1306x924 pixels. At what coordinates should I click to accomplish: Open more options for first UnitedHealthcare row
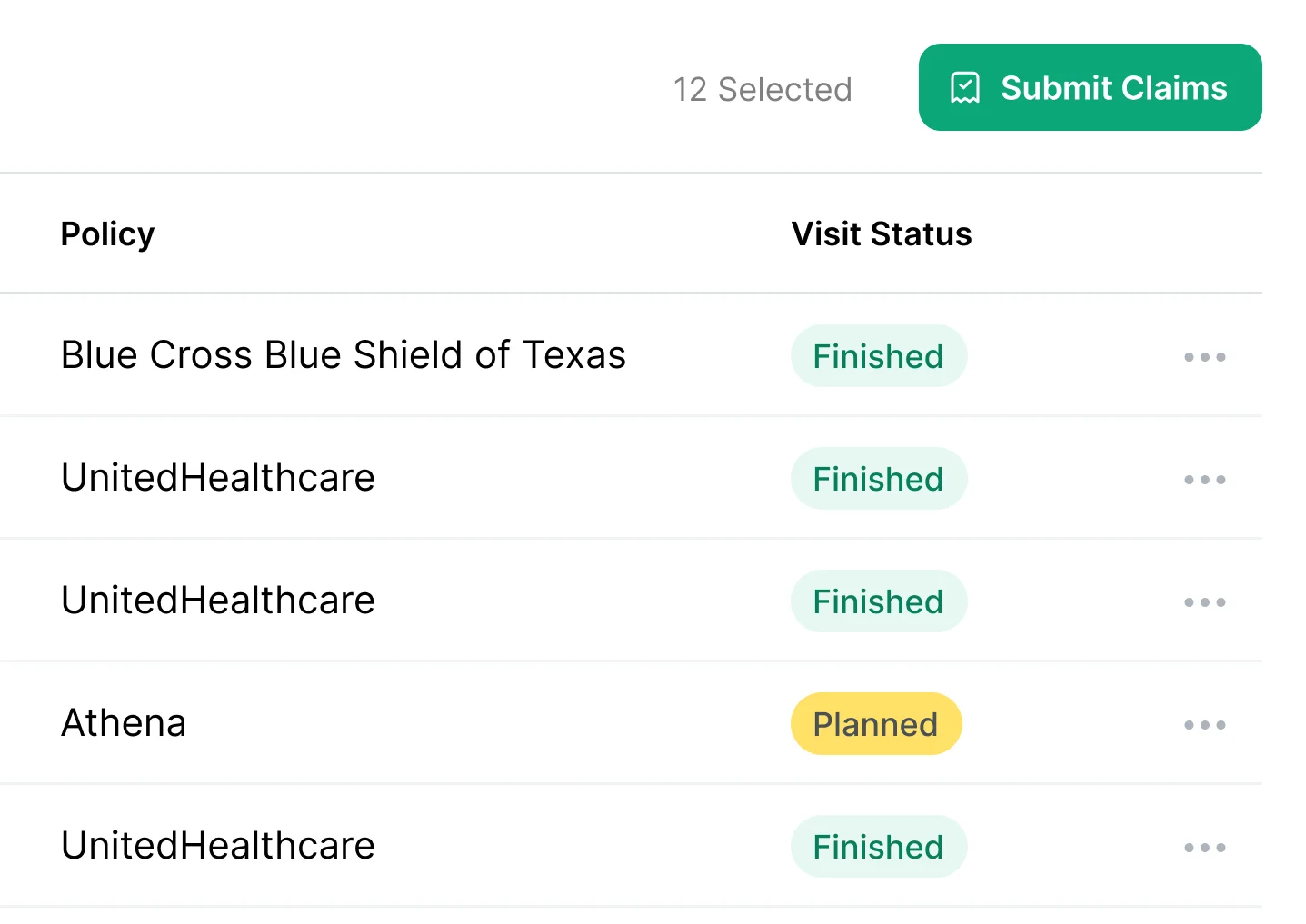1204,480
